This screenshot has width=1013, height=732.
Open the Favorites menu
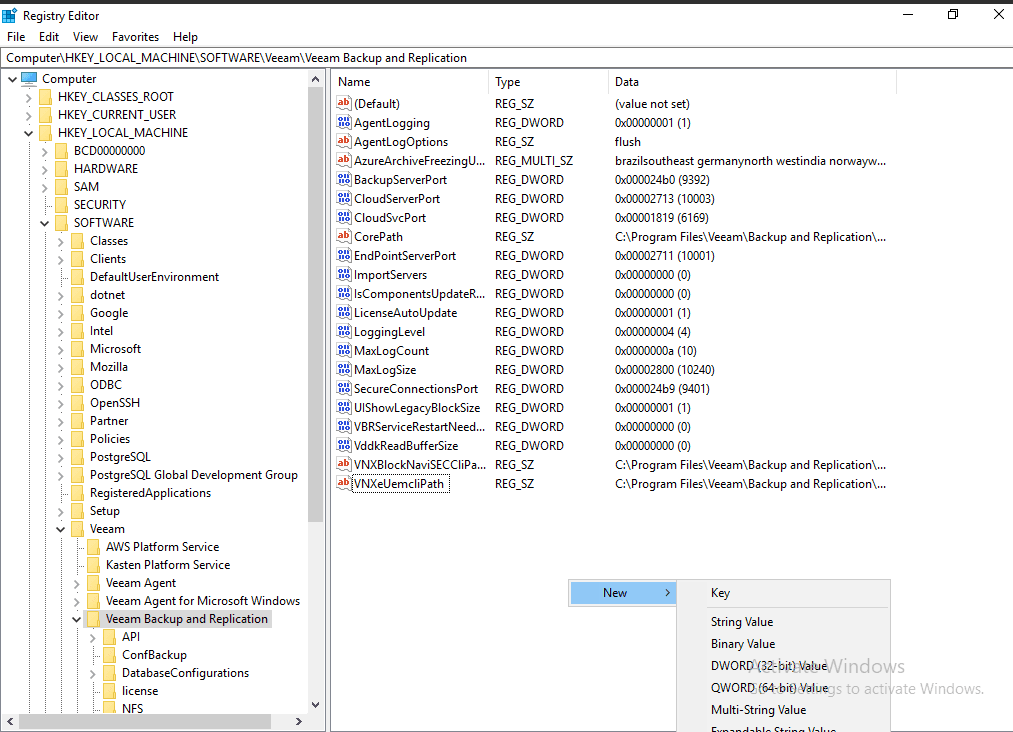136,37
